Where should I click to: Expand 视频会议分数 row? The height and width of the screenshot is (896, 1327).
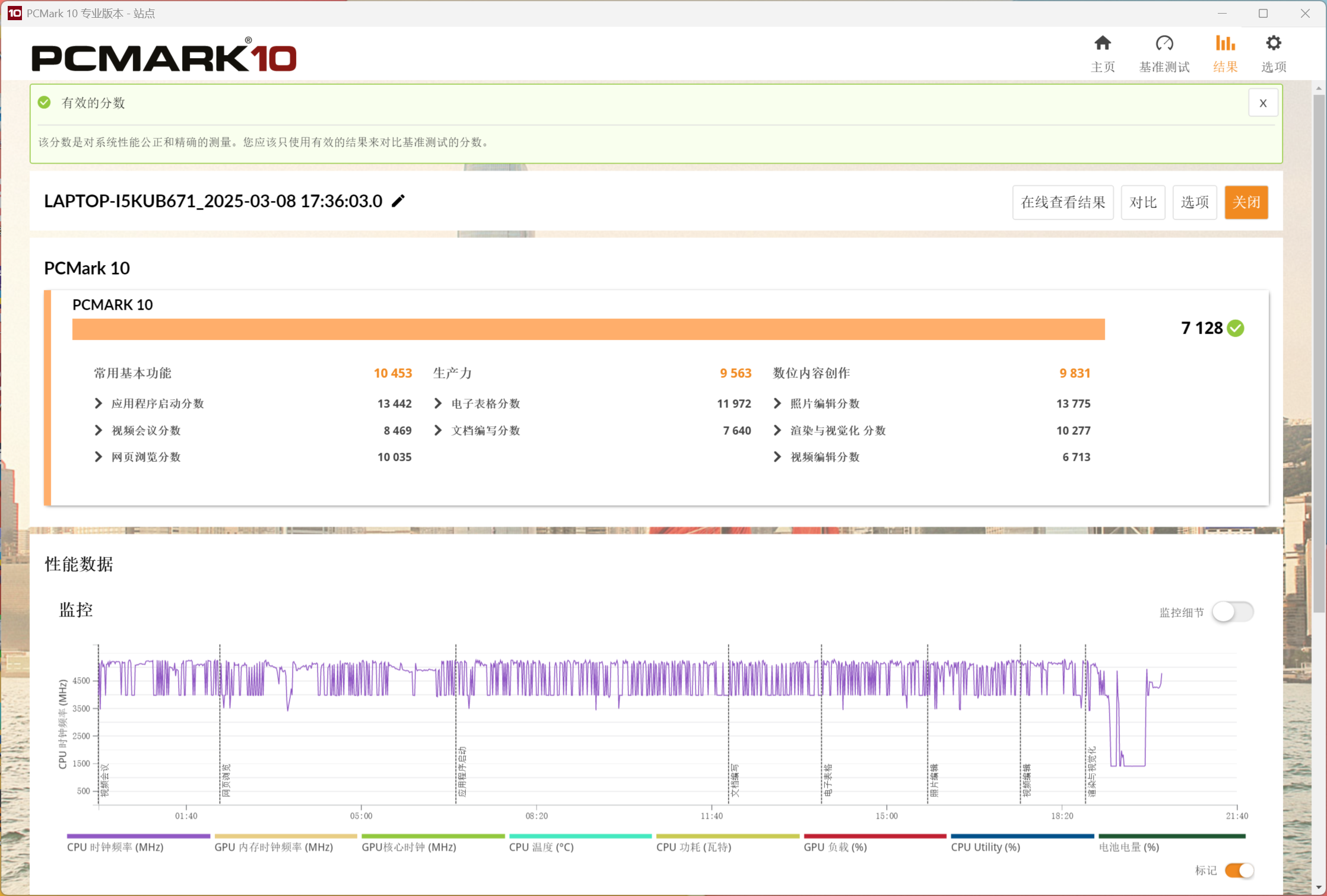99,430
